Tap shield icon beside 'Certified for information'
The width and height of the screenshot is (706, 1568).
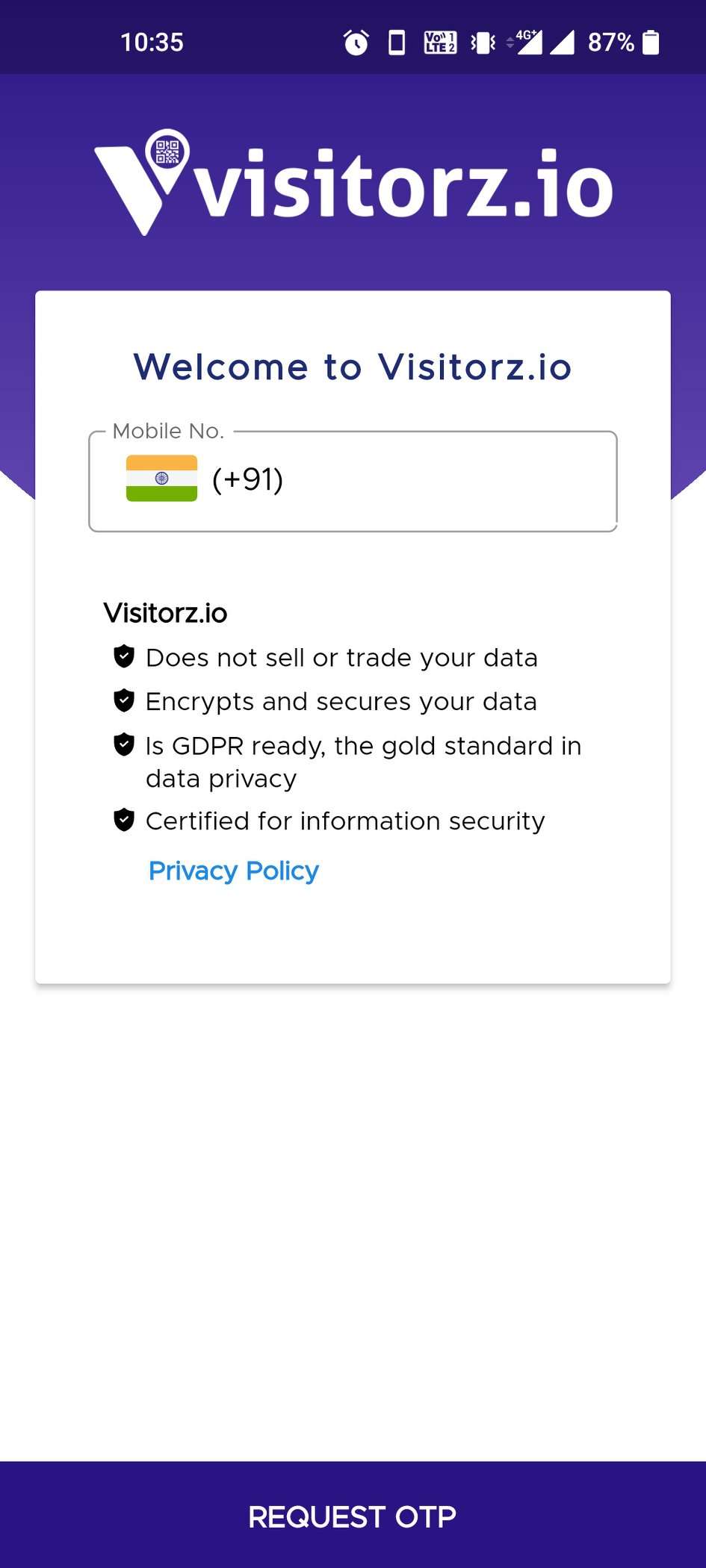tap(124, 821)
